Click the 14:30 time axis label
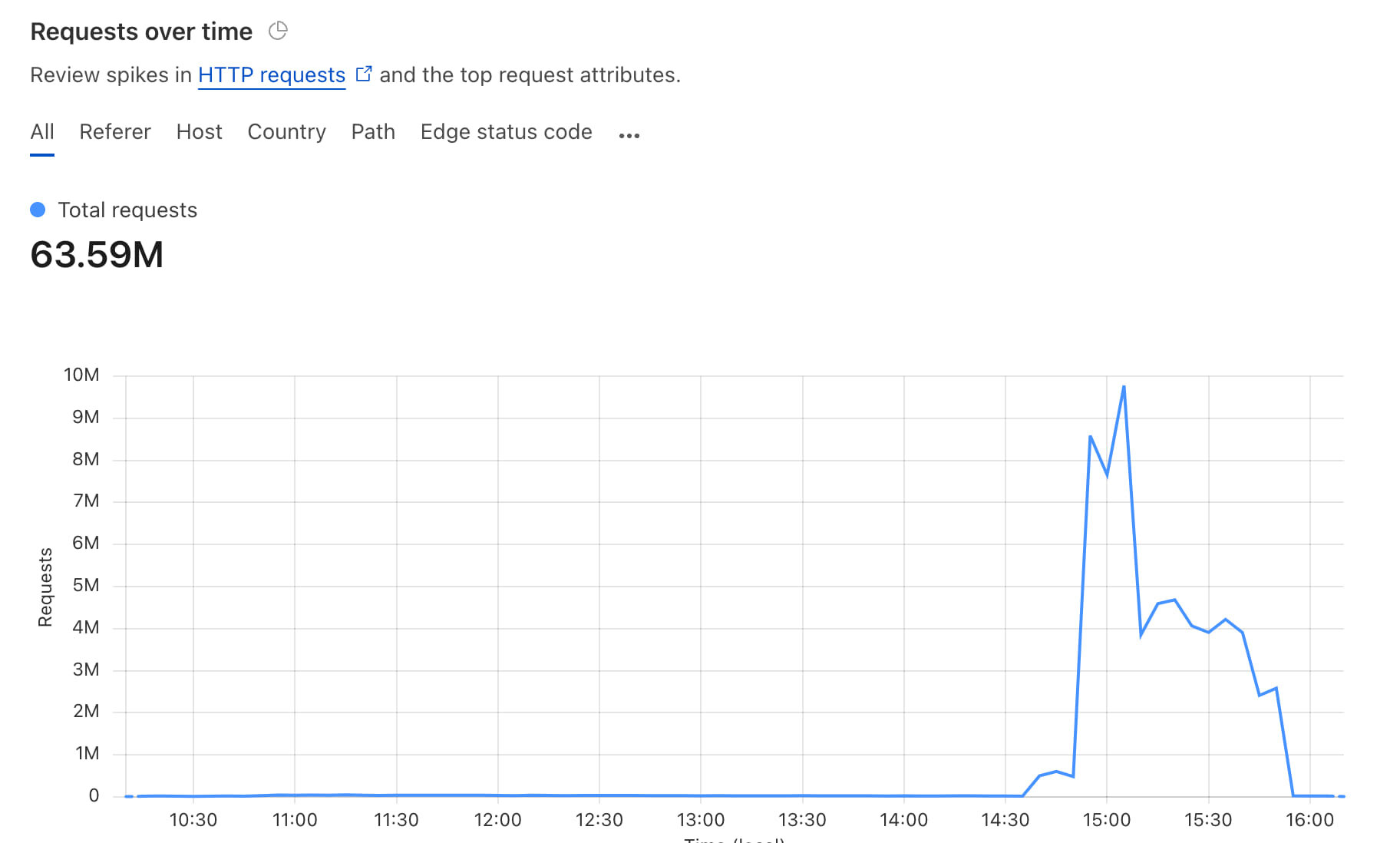1400x843 pixels. pos(1005,820)
